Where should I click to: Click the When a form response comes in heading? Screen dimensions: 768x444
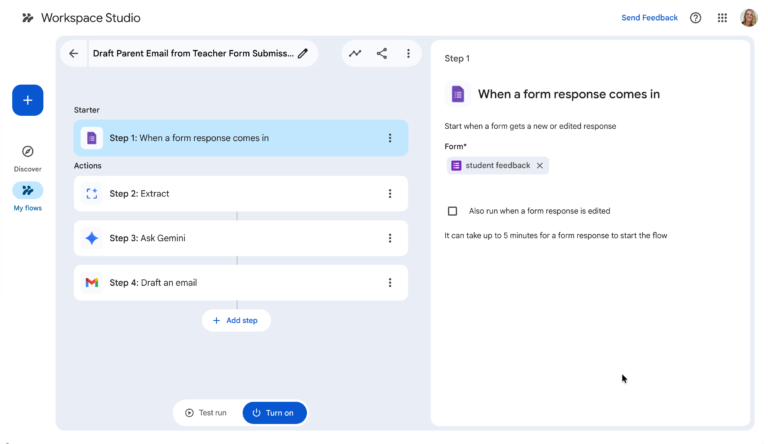pos(569,94)
